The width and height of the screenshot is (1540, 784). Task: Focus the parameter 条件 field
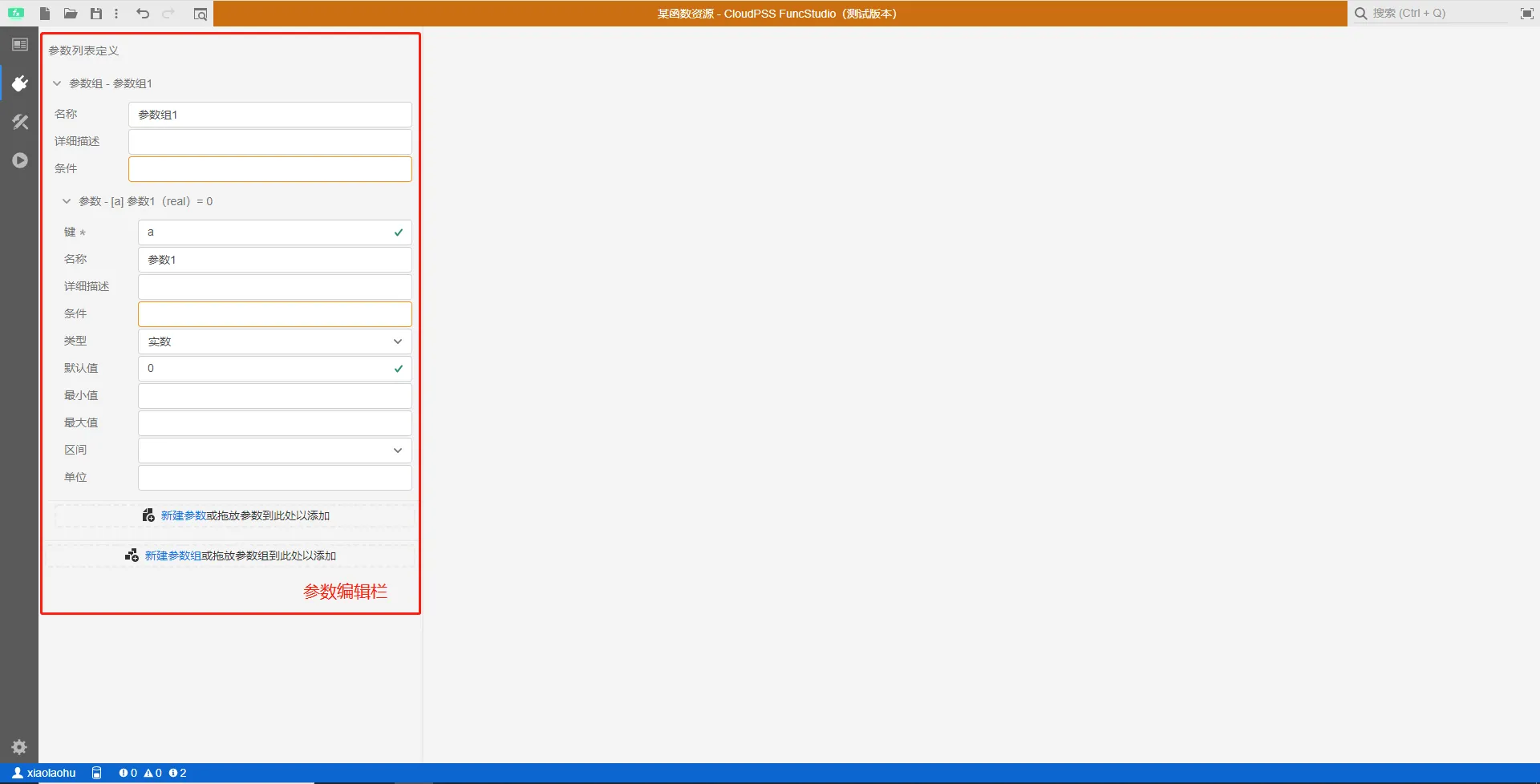tap(275, 314)
